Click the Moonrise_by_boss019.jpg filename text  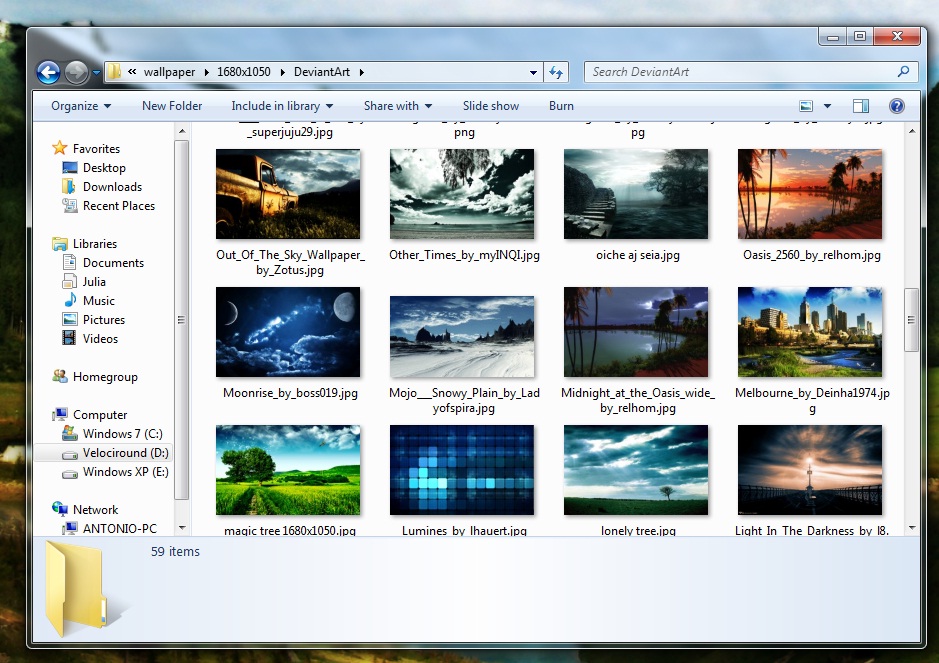(x=290, y=393)
